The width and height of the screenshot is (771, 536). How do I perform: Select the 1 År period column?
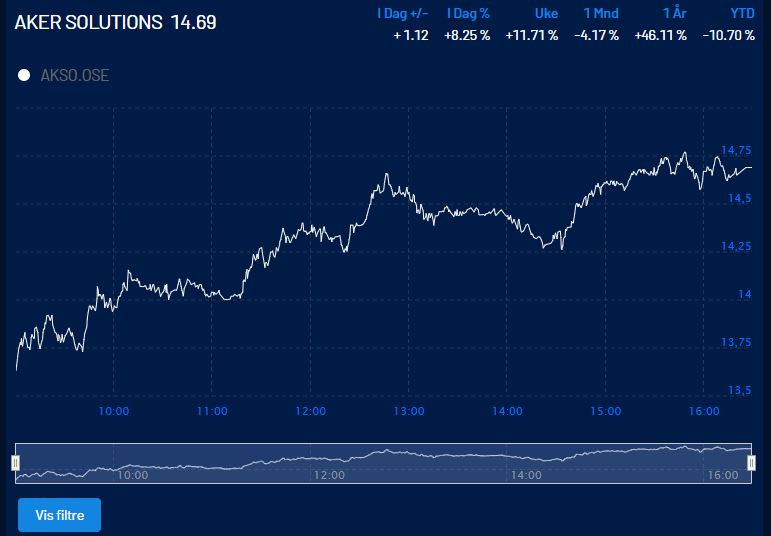[x=673, y=14]
